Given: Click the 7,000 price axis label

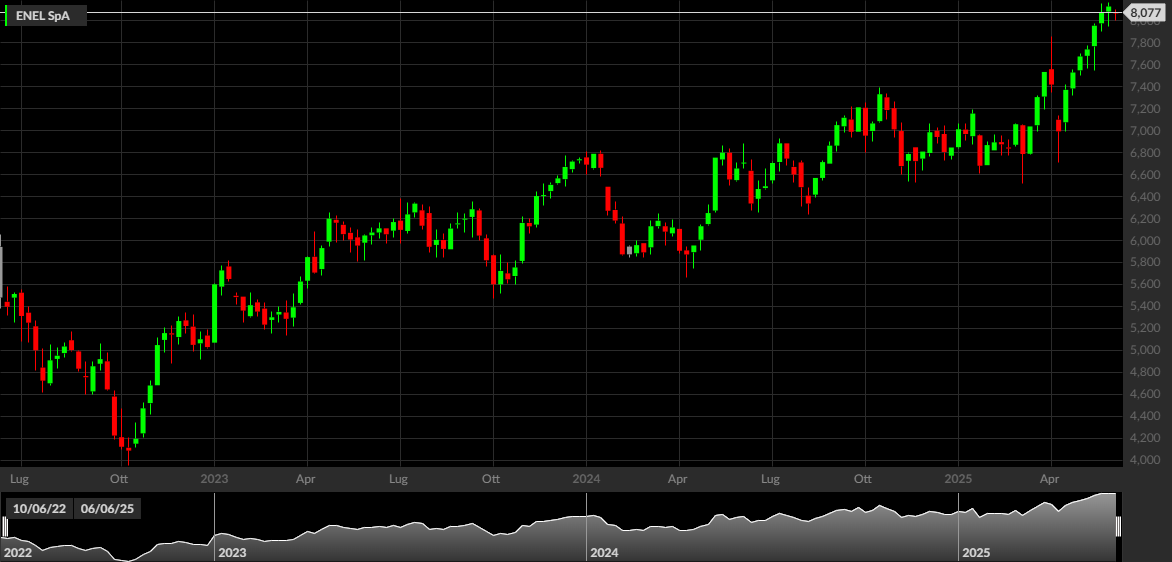Looking at the screenshot, I should pyautogui.click(x=1144, y=131).
